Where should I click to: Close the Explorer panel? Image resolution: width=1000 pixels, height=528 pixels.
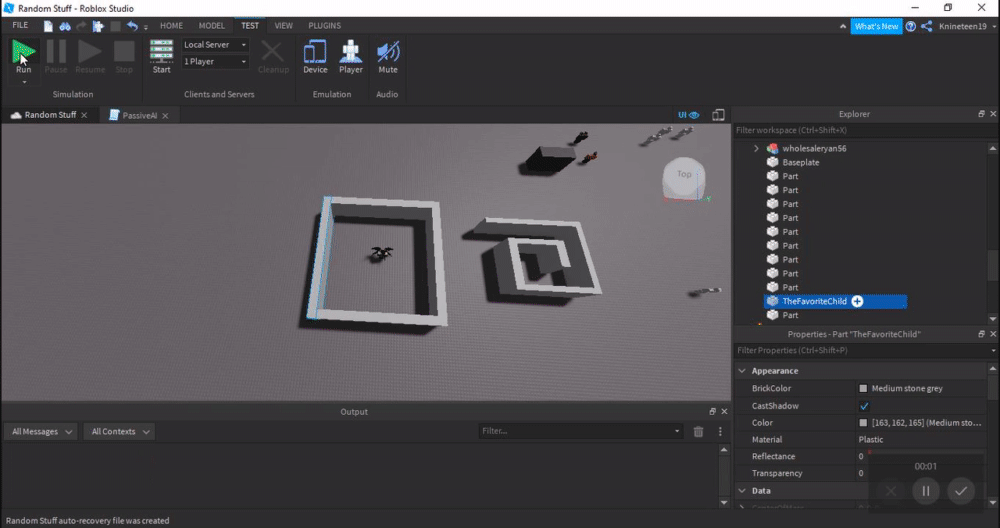pos(993,114)
